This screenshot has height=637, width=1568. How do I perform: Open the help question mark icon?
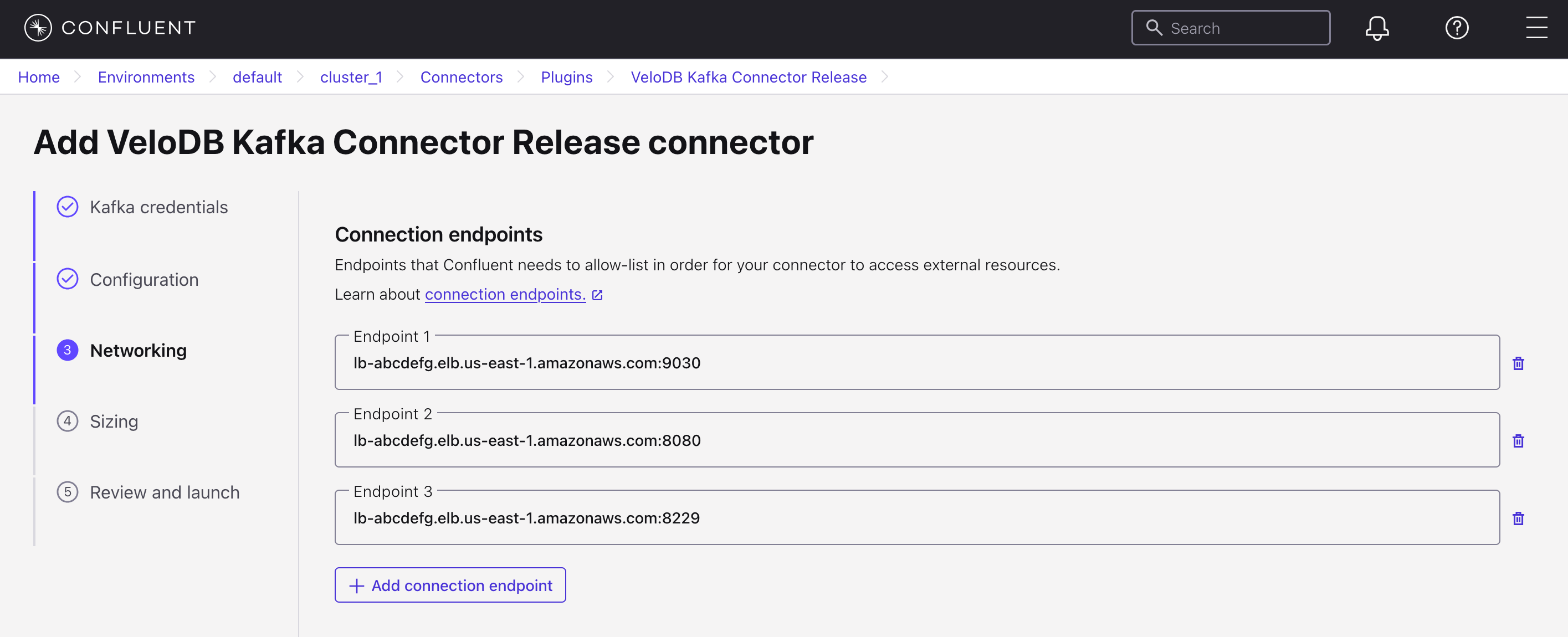[x=1456, y=28]
